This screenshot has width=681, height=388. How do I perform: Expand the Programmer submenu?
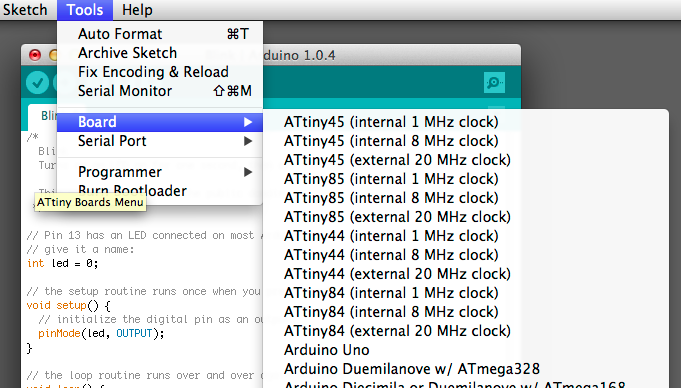click(x=160, y=172)
